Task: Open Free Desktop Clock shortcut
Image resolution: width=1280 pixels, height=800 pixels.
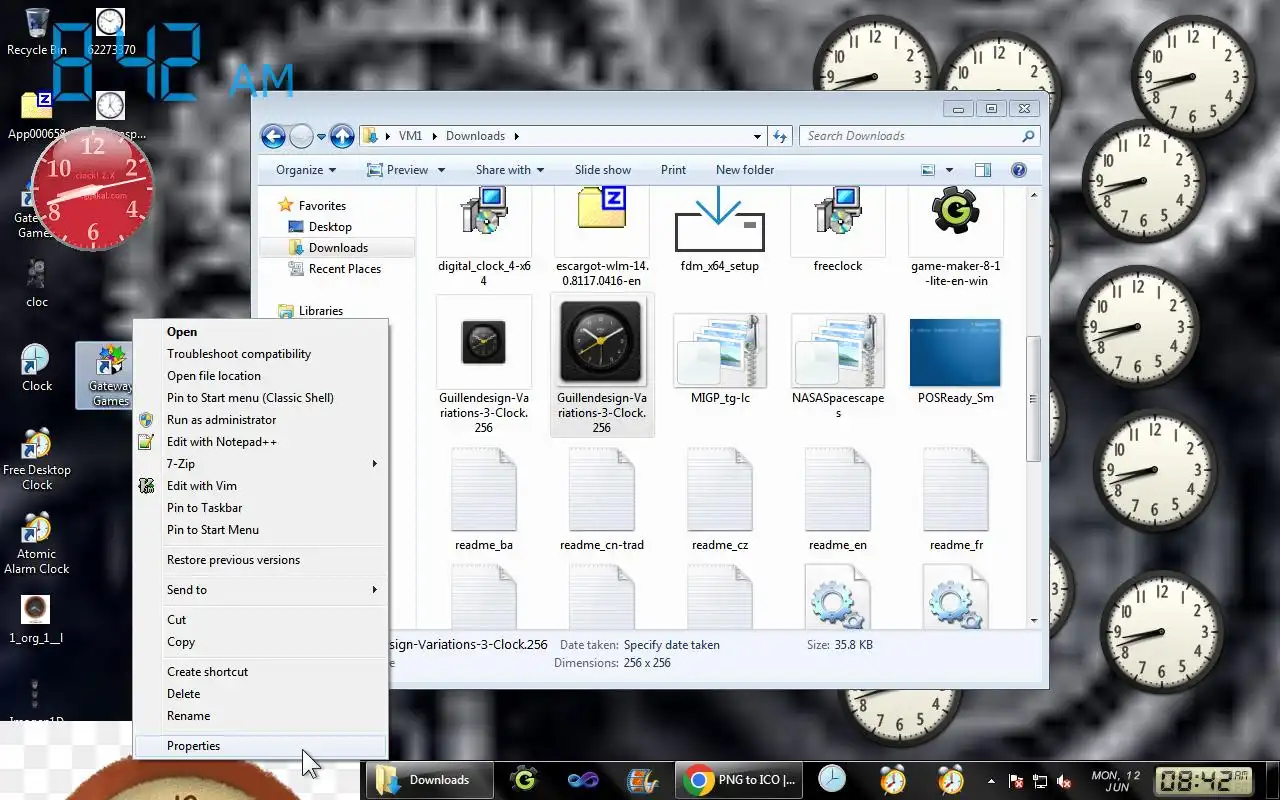Action: click(37, 460)
